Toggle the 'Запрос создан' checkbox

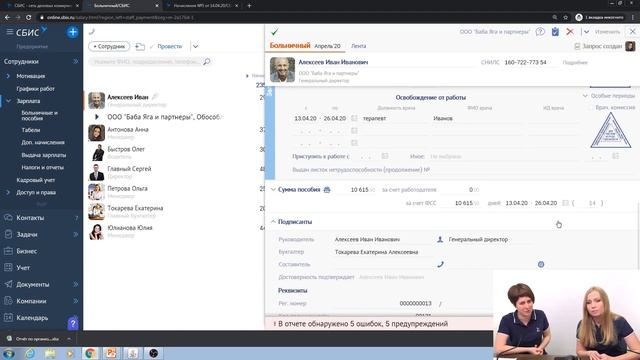coord(577,47)
